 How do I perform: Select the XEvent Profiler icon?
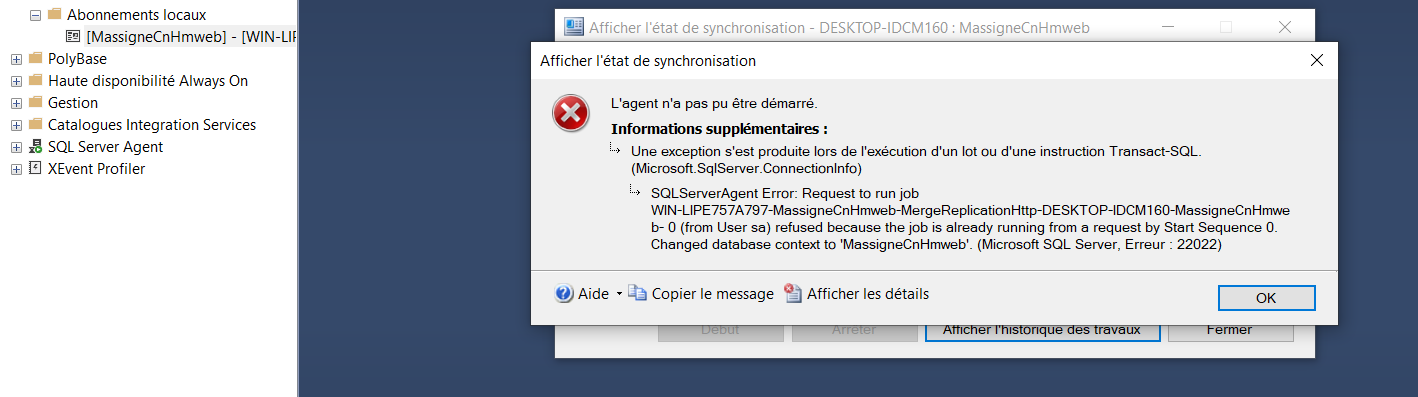coord(36,169)
